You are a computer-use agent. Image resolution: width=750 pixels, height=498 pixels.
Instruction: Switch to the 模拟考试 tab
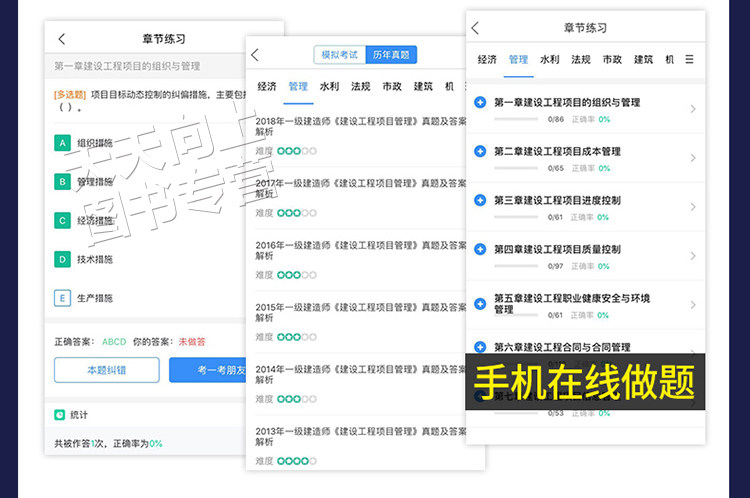pos(340,55)
